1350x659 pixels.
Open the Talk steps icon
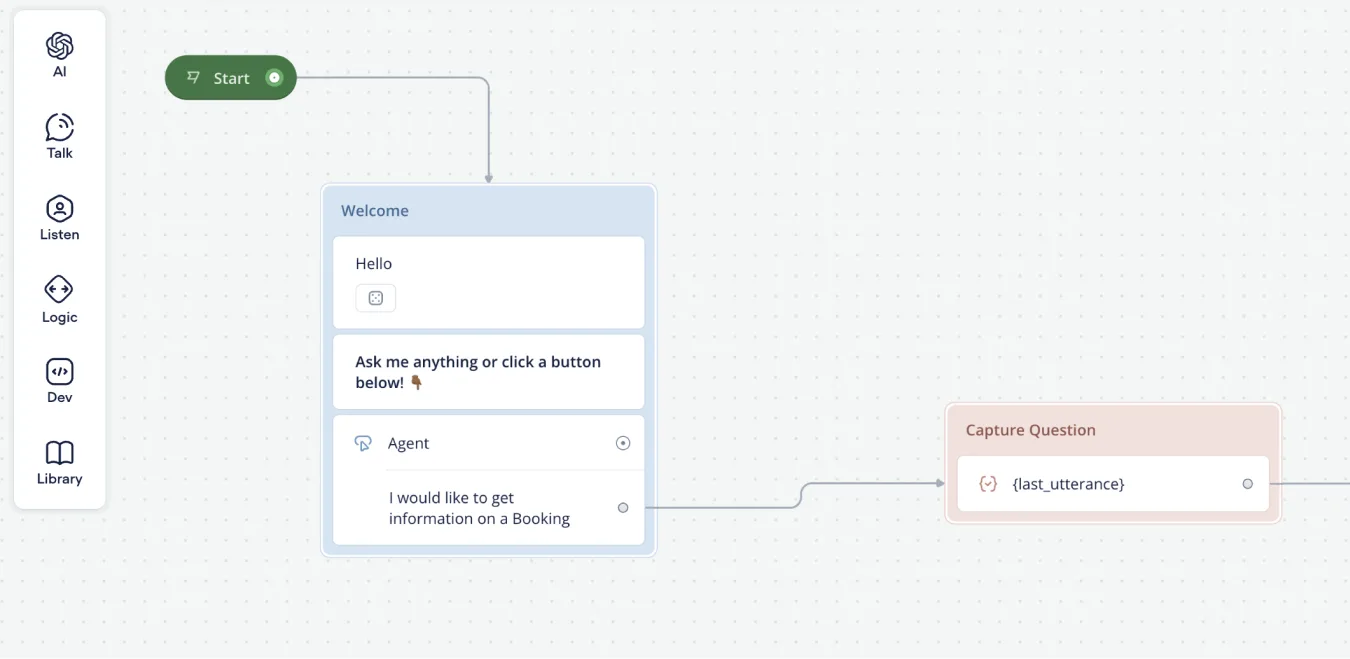click(59, 128)
